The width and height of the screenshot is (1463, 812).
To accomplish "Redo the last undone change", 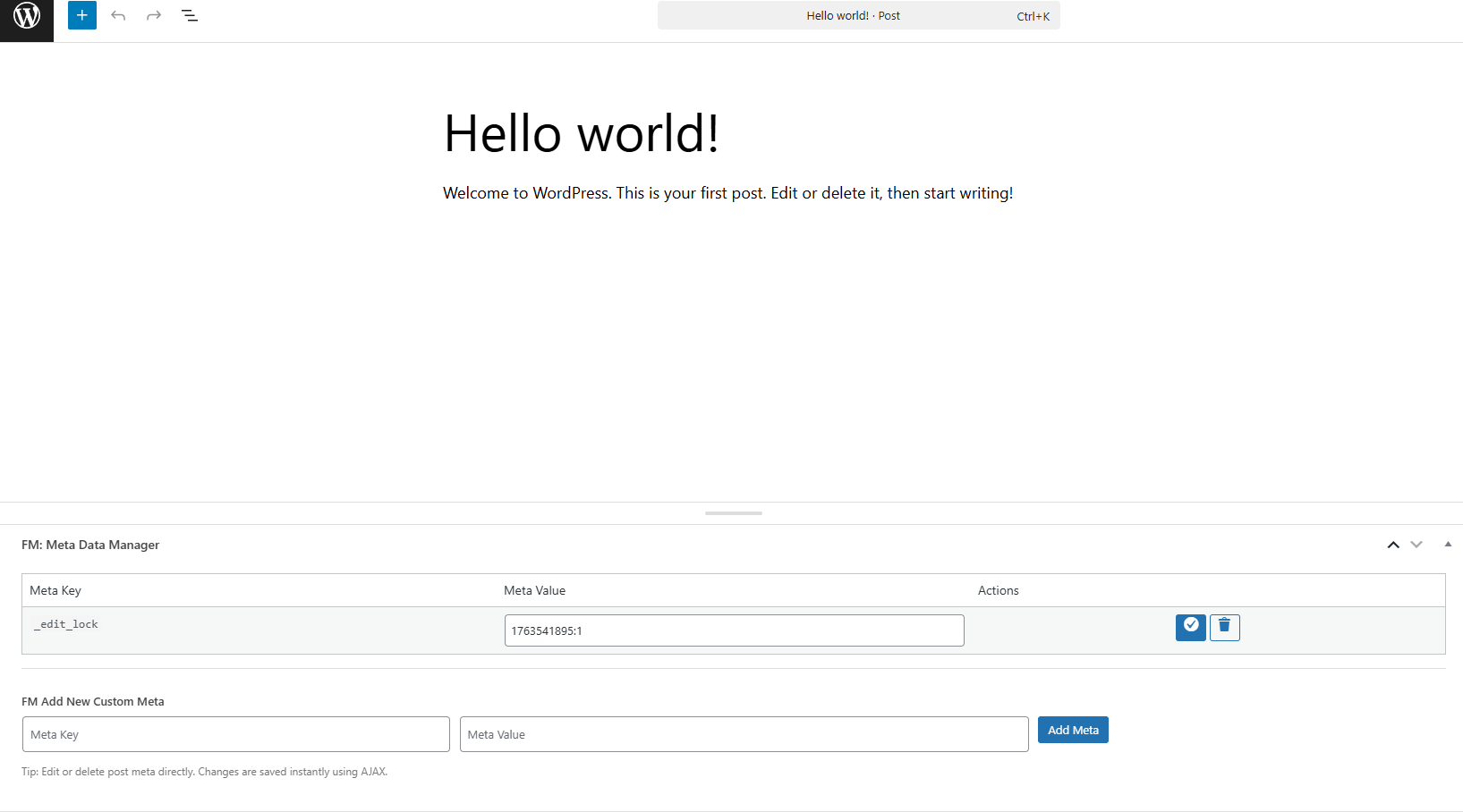I will [154, 15].
